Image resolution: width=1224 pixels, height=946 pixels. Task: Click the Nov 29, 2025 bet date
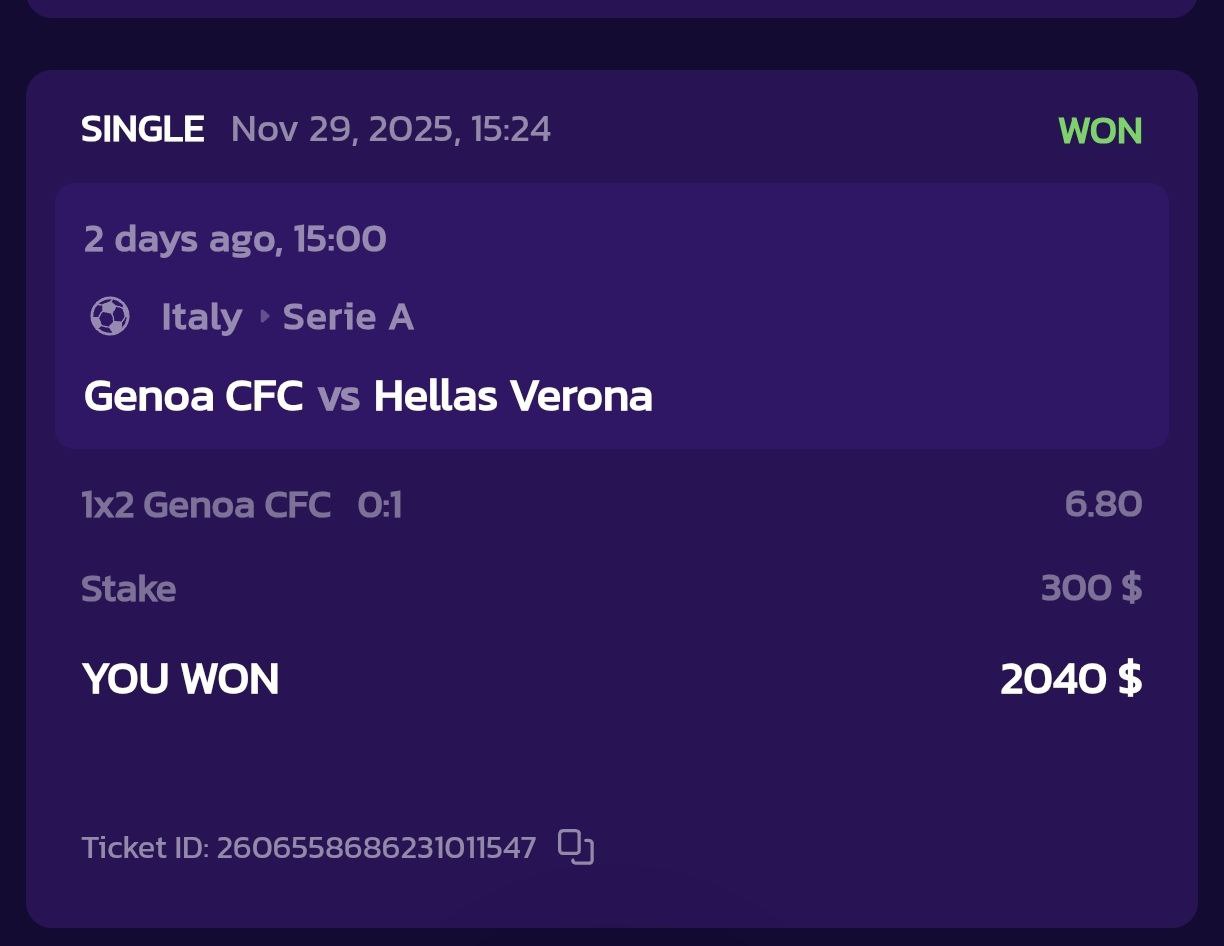[390, 129]
